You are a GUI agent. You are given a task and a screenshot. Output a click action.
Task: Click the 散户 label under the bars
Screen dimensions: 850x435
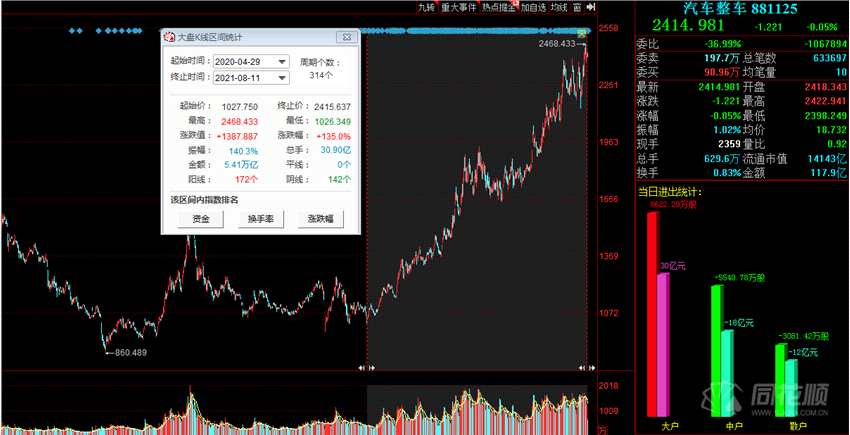pos(798,427)
